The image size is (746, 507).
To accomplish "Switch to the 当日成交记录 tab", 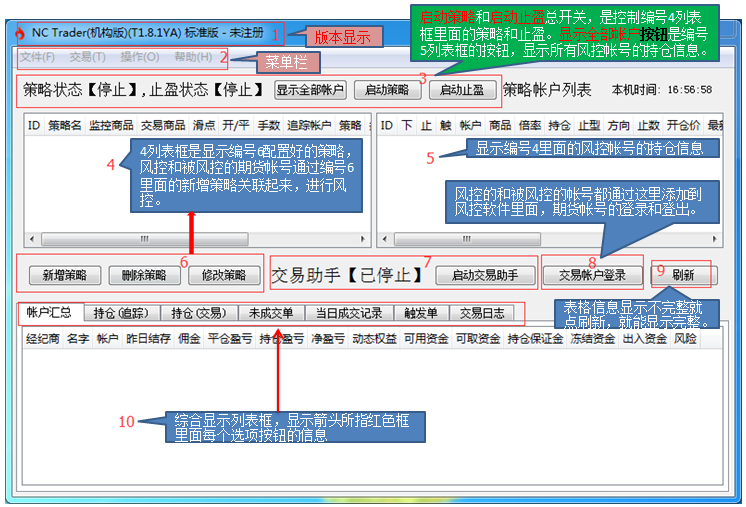I will coord(349,313).
